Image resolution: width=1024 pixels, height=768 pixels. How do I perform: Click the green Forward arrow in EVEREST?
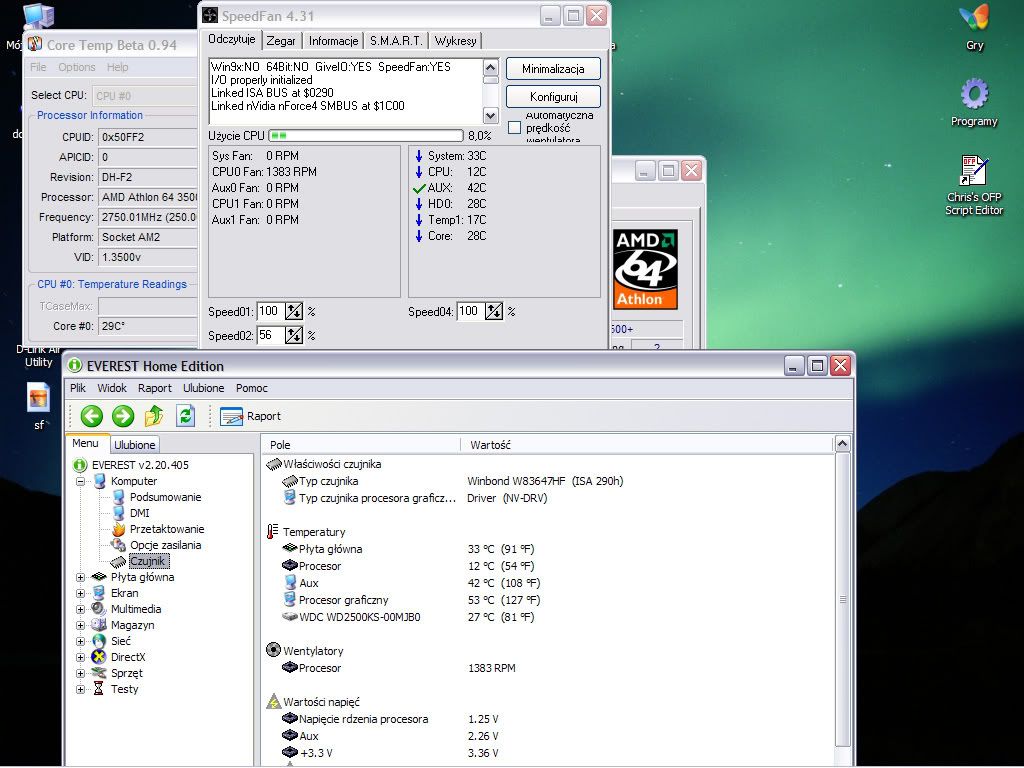coord(123,416)
